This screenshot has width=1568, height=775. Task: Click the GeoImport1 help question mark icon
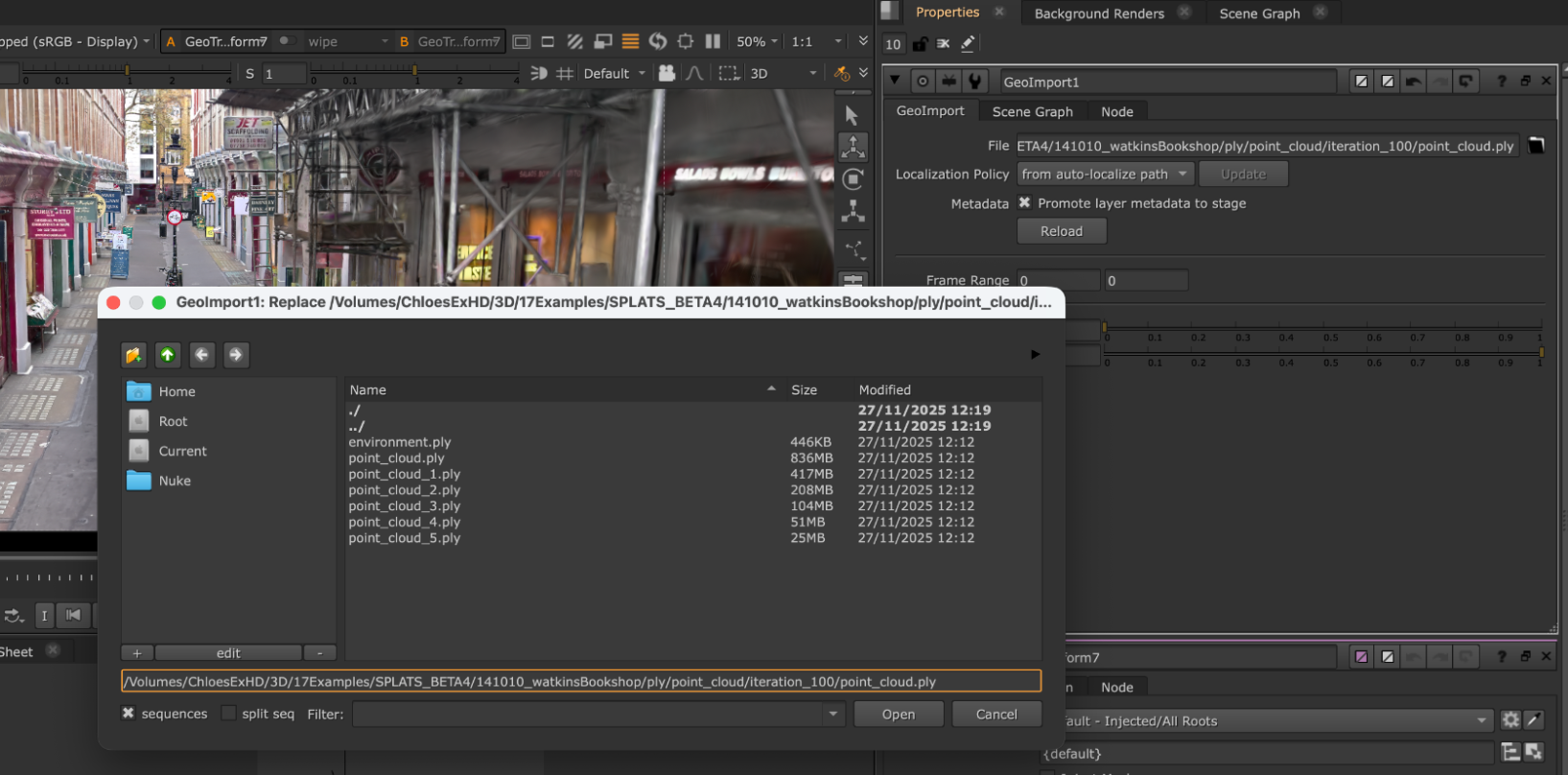click(1501, 82)
